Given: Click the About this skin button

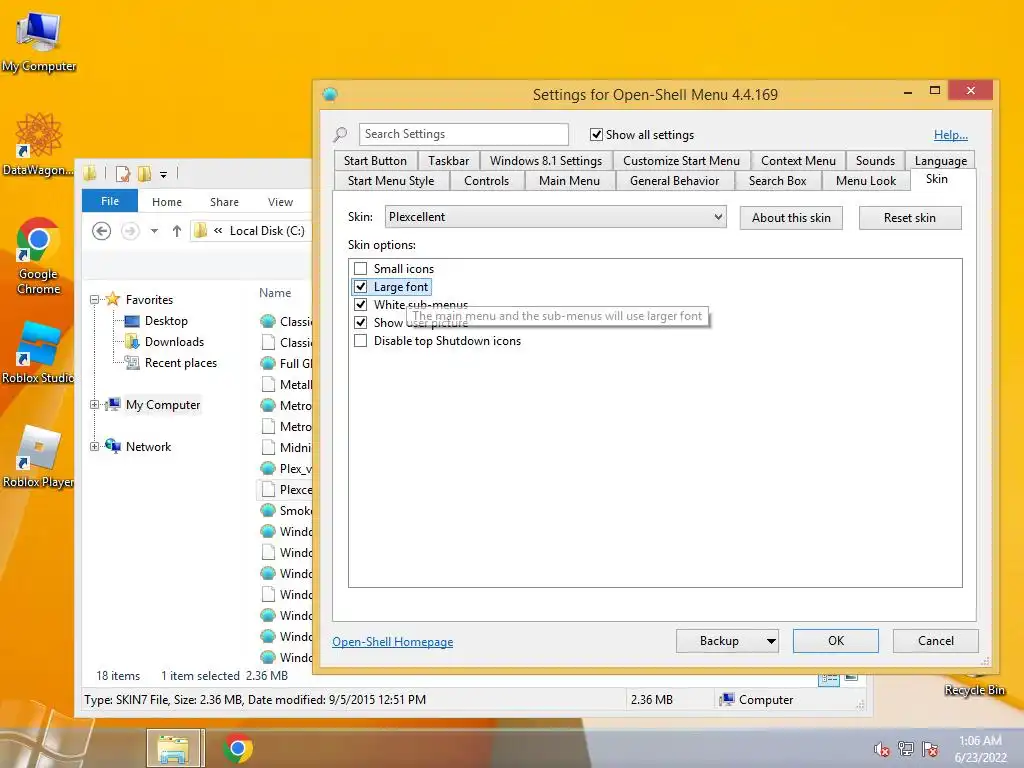Looking at the screenshot, I should point(791,218).
